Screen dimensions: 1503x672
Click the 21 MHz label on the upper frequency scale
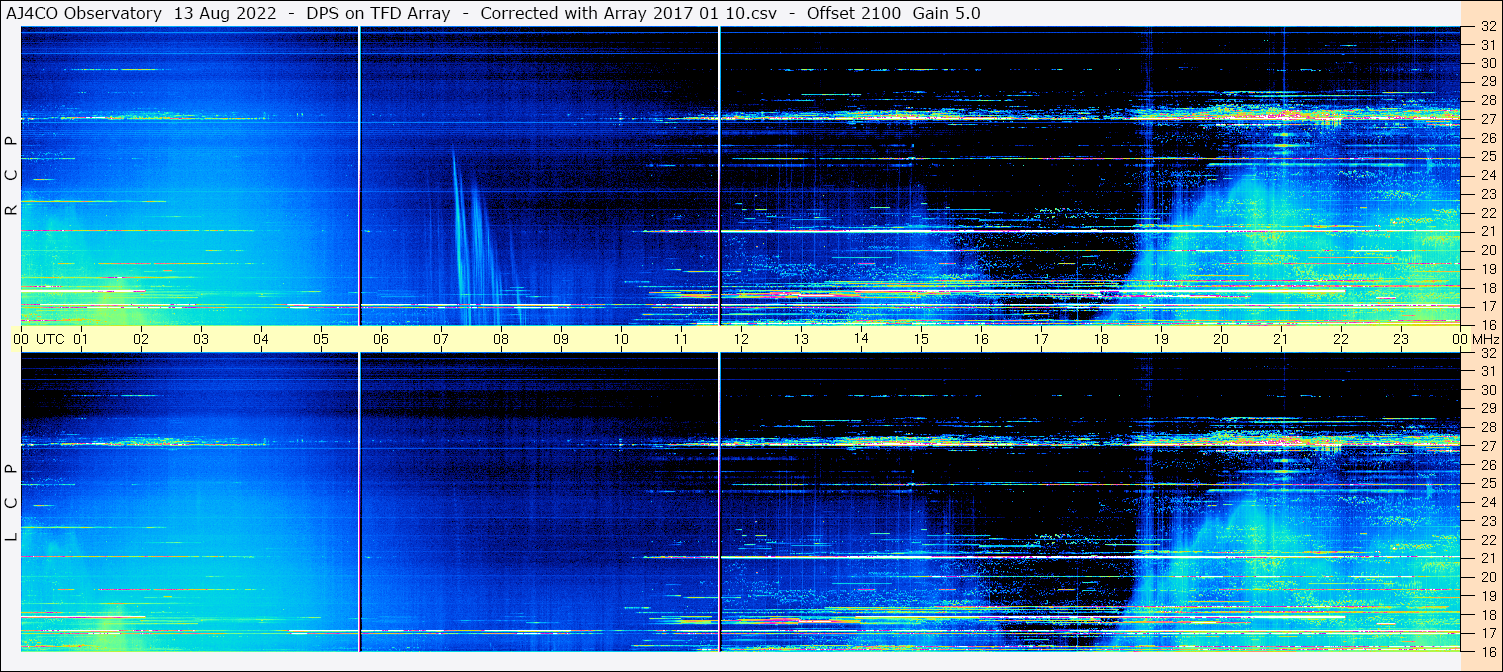click(1487, 231)
